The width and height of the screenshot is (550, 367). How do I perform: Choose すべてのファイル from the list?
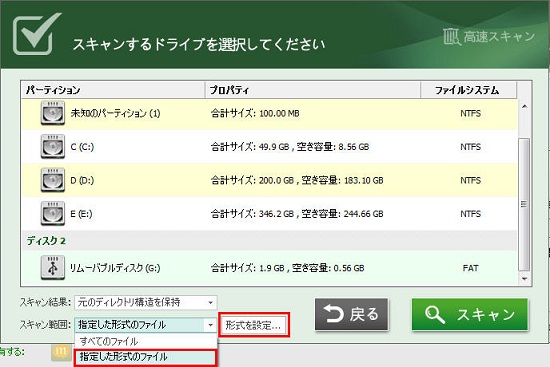(x=146, y=341)
